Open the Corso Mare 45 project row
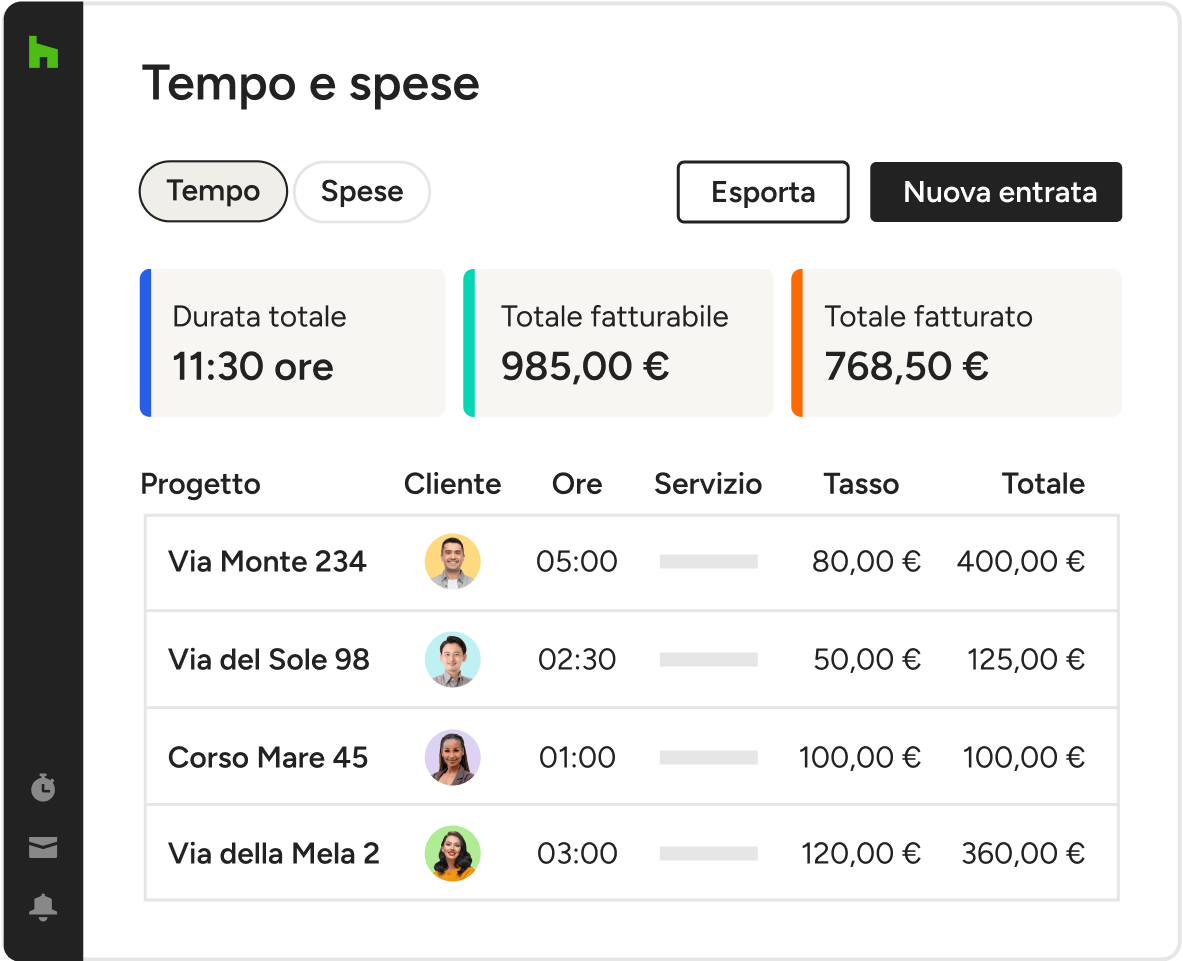1183x961 pixels. coord(268,758)
